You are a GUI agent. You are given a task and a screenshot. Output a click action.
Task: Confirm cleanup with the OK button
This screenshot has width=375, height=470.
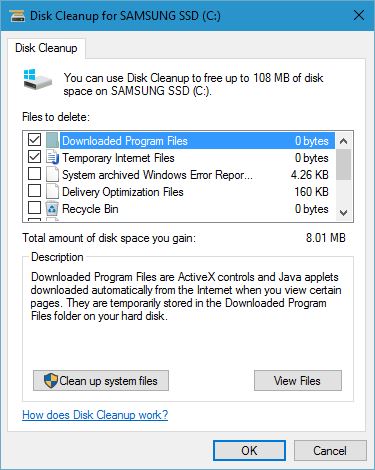(x=249, y=450)
